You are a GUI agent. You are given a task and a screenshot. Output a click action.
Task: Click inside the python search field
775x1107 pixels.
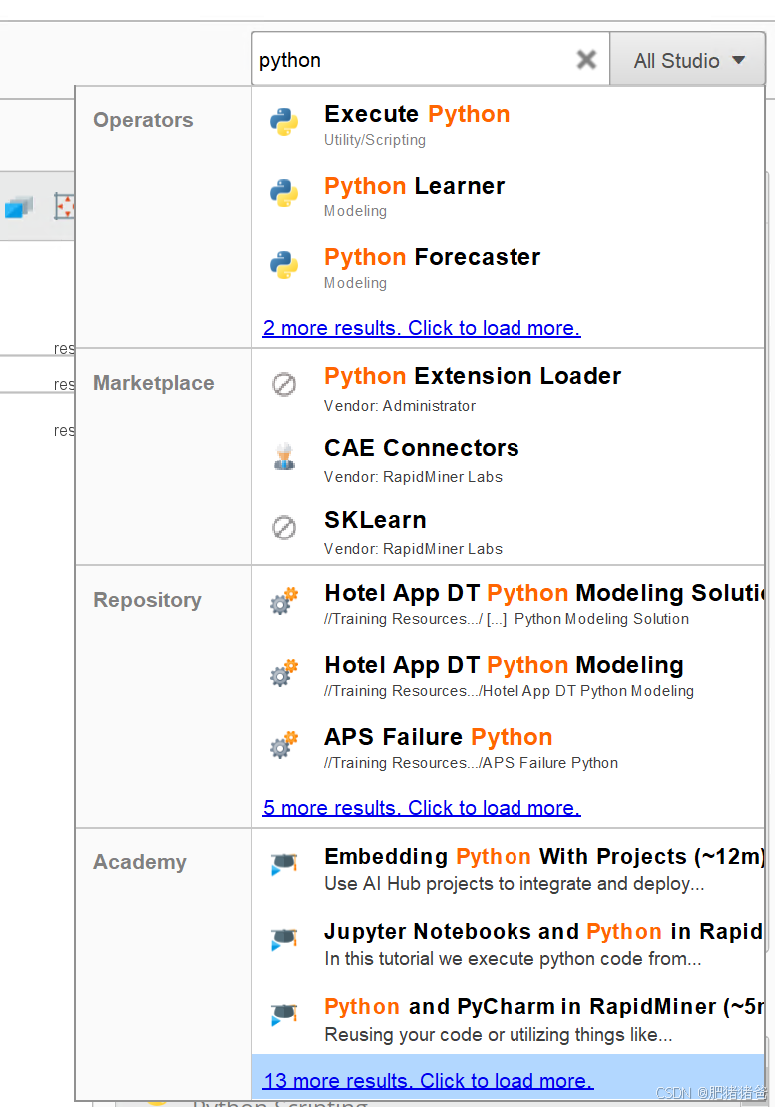[400, 60]
